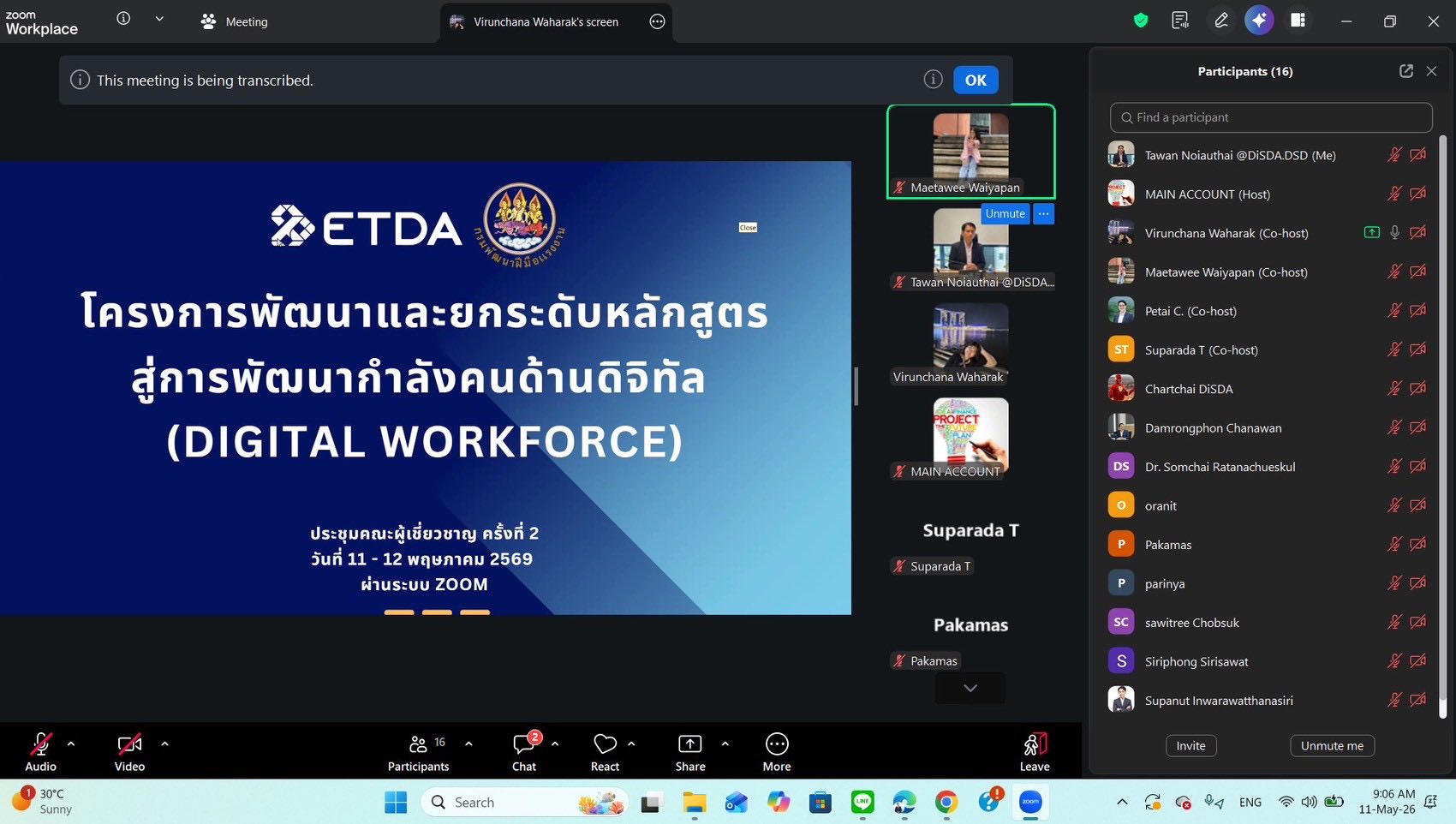Screen dimensions: 1456x824
Task: Open Windows Start menu
Action: (396, 803)
